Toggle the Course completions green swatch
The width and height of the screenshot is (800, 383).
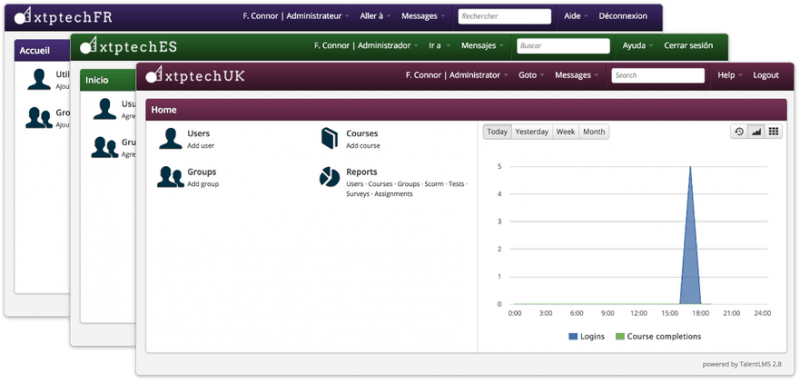(620, 337)
